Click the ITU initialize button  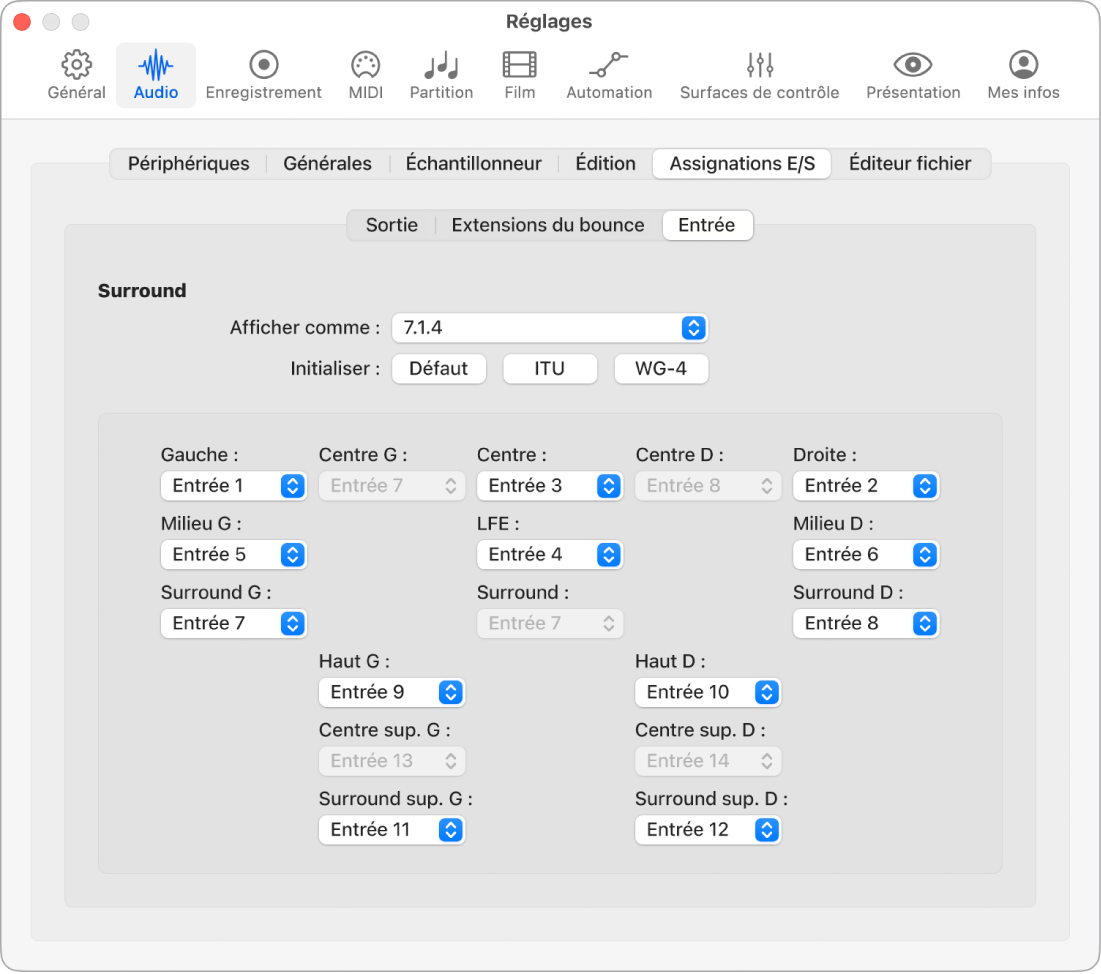[550, 369]
